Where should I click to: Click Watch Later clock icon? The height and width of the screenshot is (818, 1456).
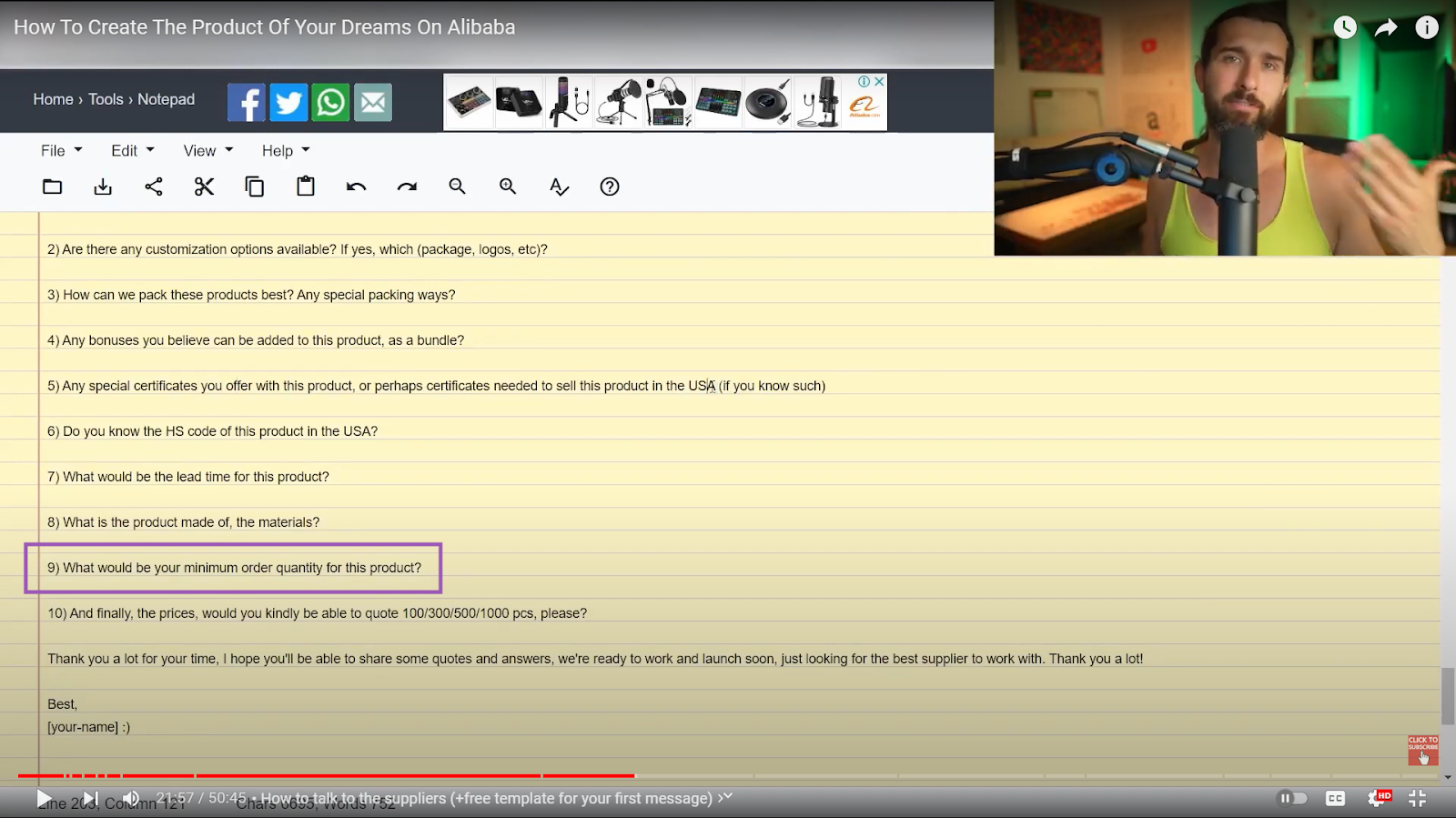[x=1345, y=27]
